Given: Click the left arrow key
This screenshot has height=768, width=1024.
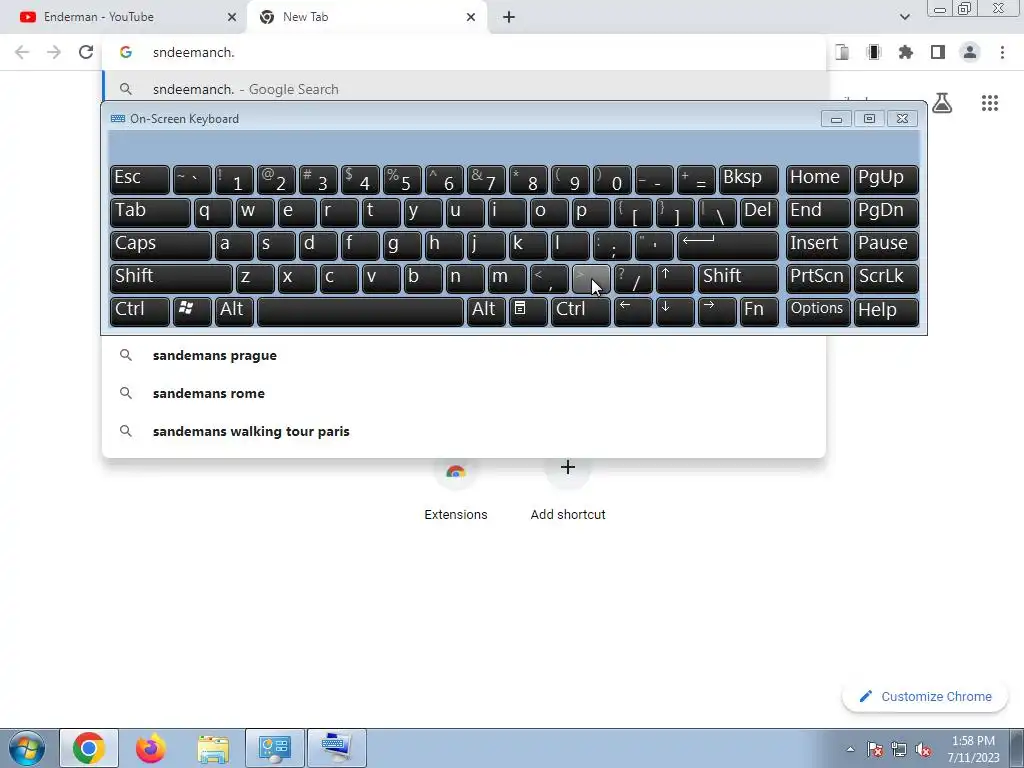Looking at the screenshot, I should click(x=633, y=312).
